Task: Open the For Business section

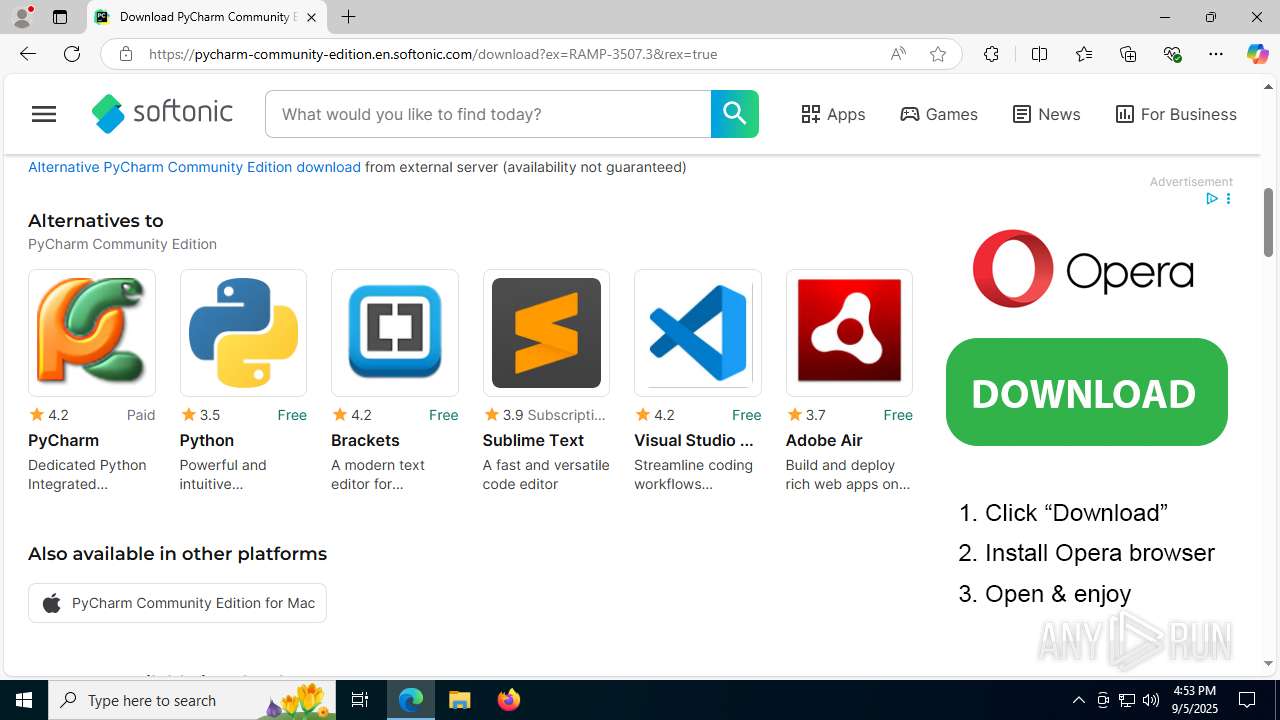Action: [1176, 114]
